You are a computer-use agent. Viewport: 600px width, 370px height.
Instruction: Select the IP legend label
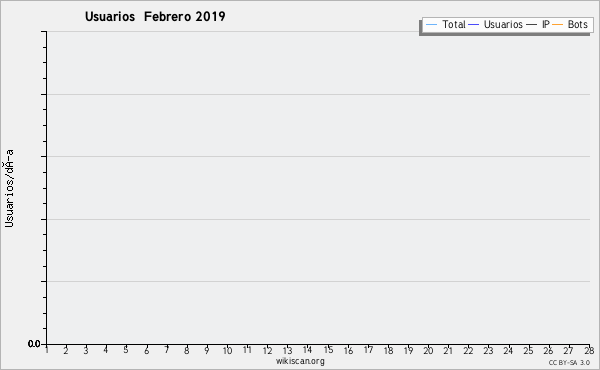pyautogui.click(x=546, y=24)
